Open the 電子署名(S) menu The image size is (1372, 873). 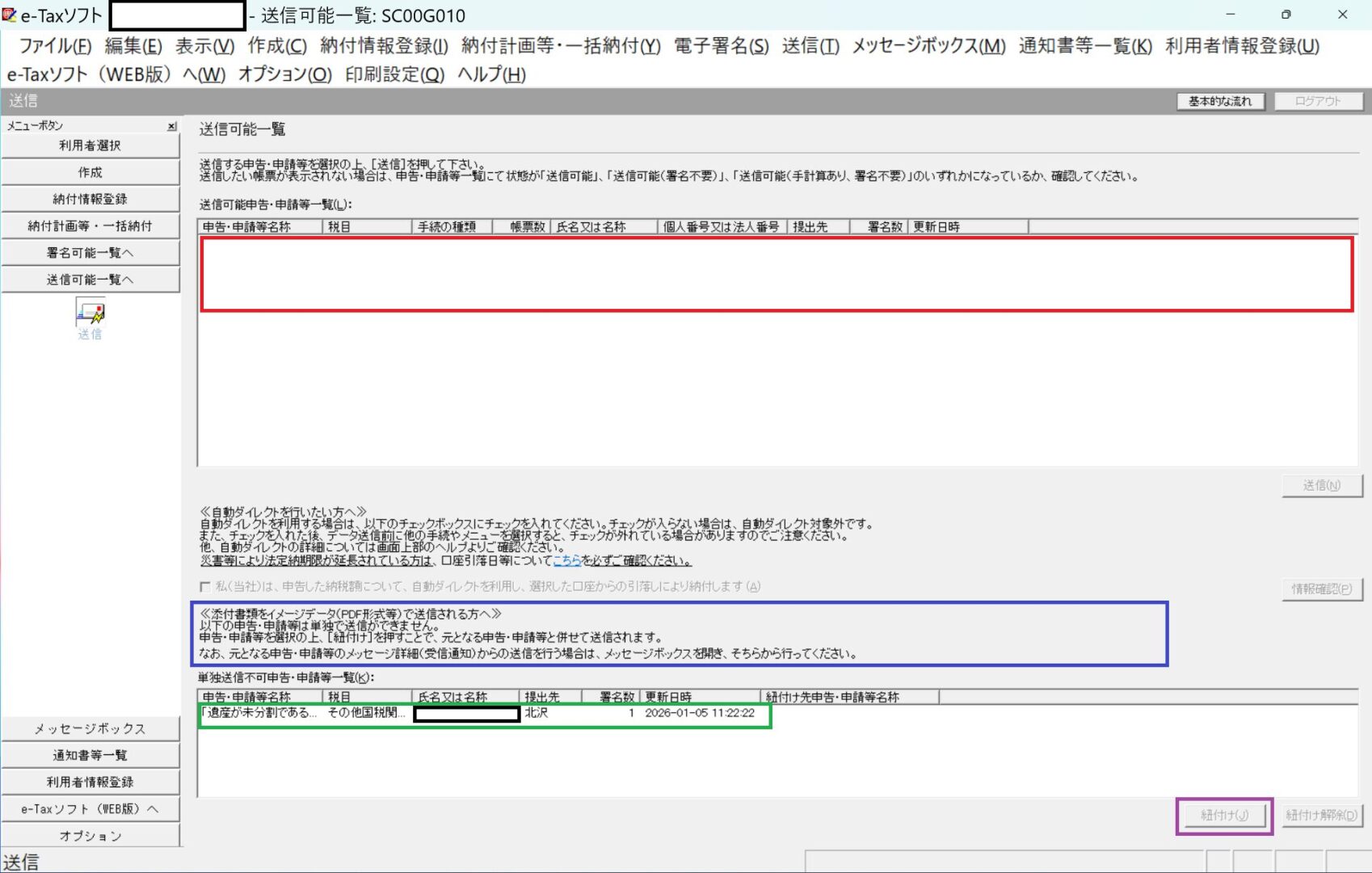tap(721, 46)
